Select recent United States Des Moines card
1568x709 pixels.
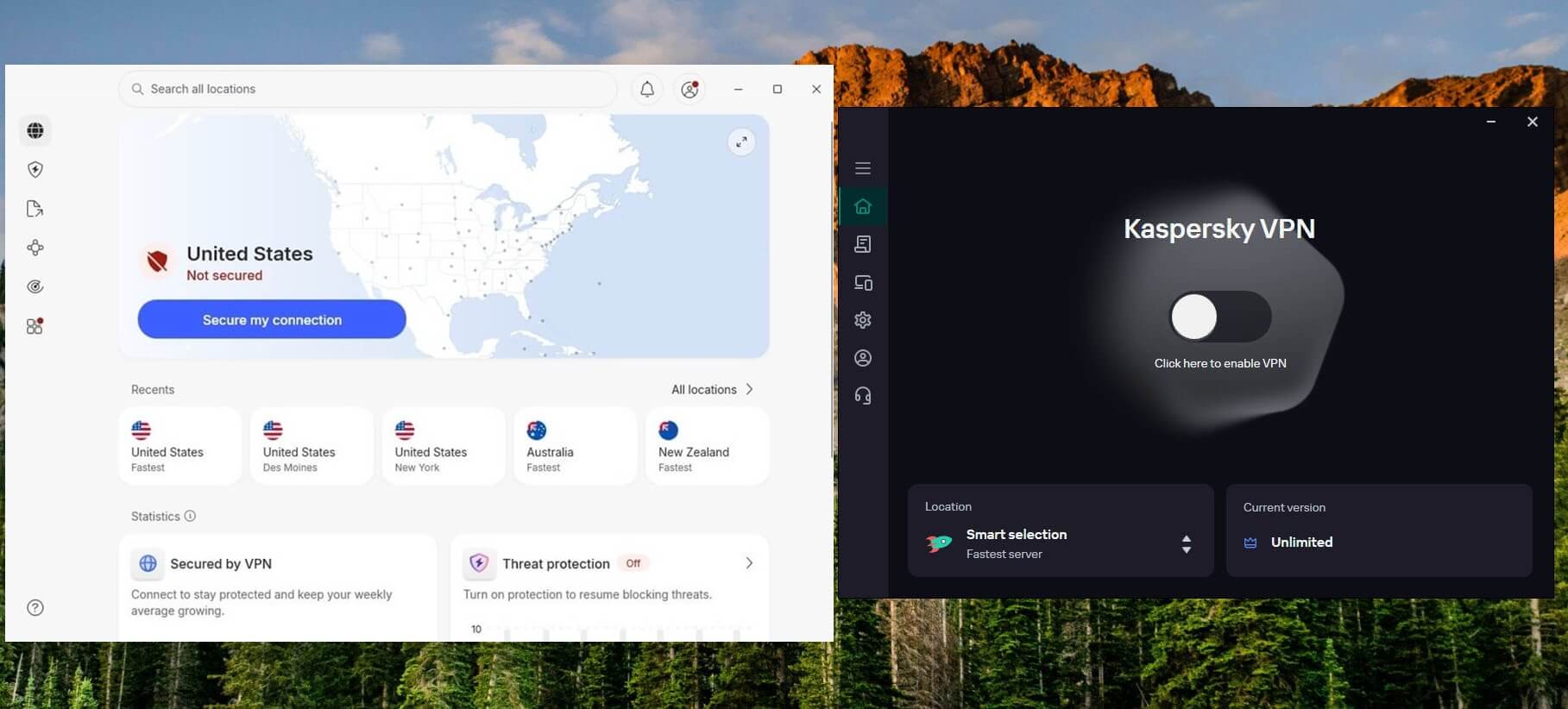(312, 446)
